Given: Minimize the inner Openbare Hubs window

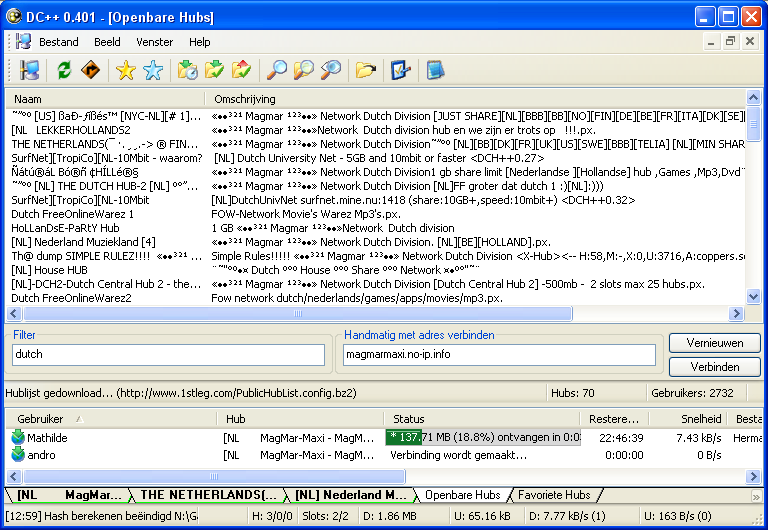Looking at the screenshot, I should (711, 42).
